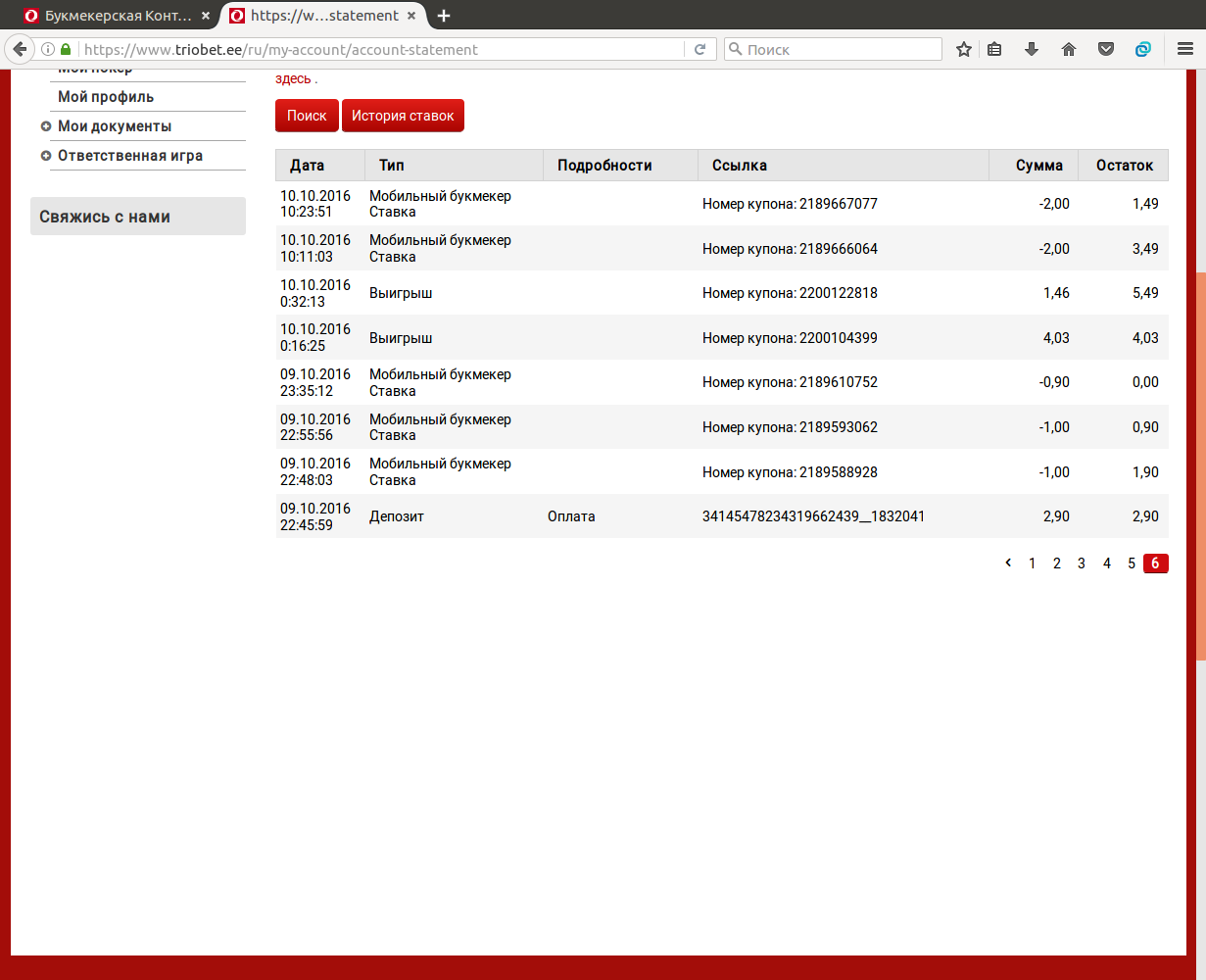Click the red Поиск button
Screen dimensions: 1206x980
coord(307,116)
